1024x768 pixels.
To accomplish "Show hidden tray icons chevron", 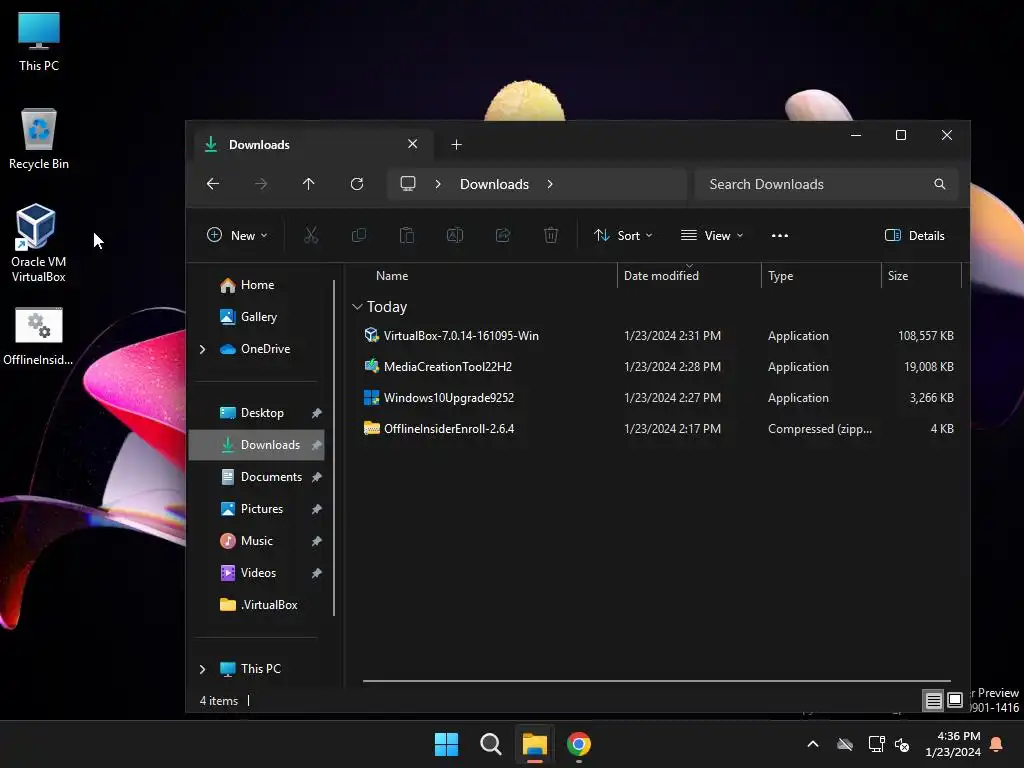I will (813, 744).
